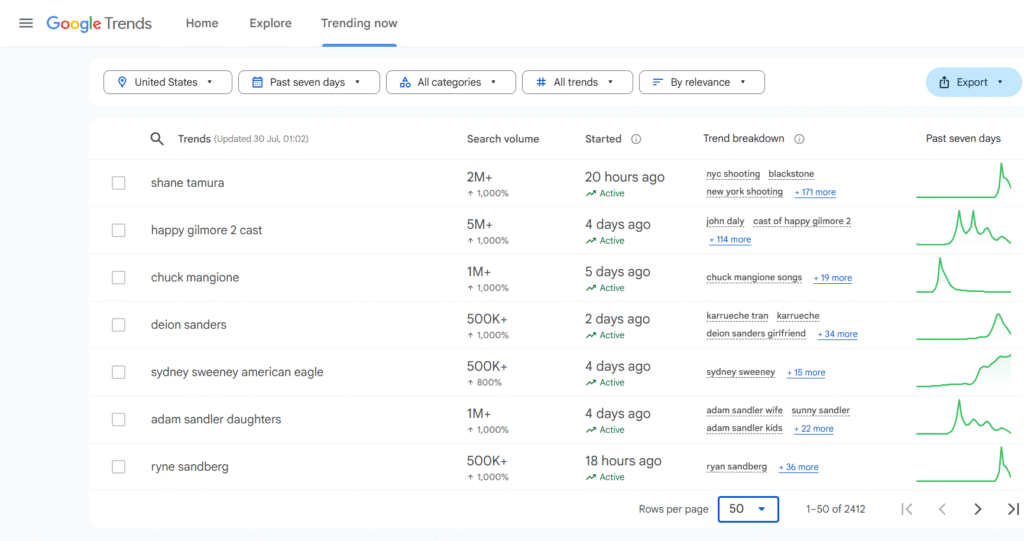Show the +15 more related queries

806,372
